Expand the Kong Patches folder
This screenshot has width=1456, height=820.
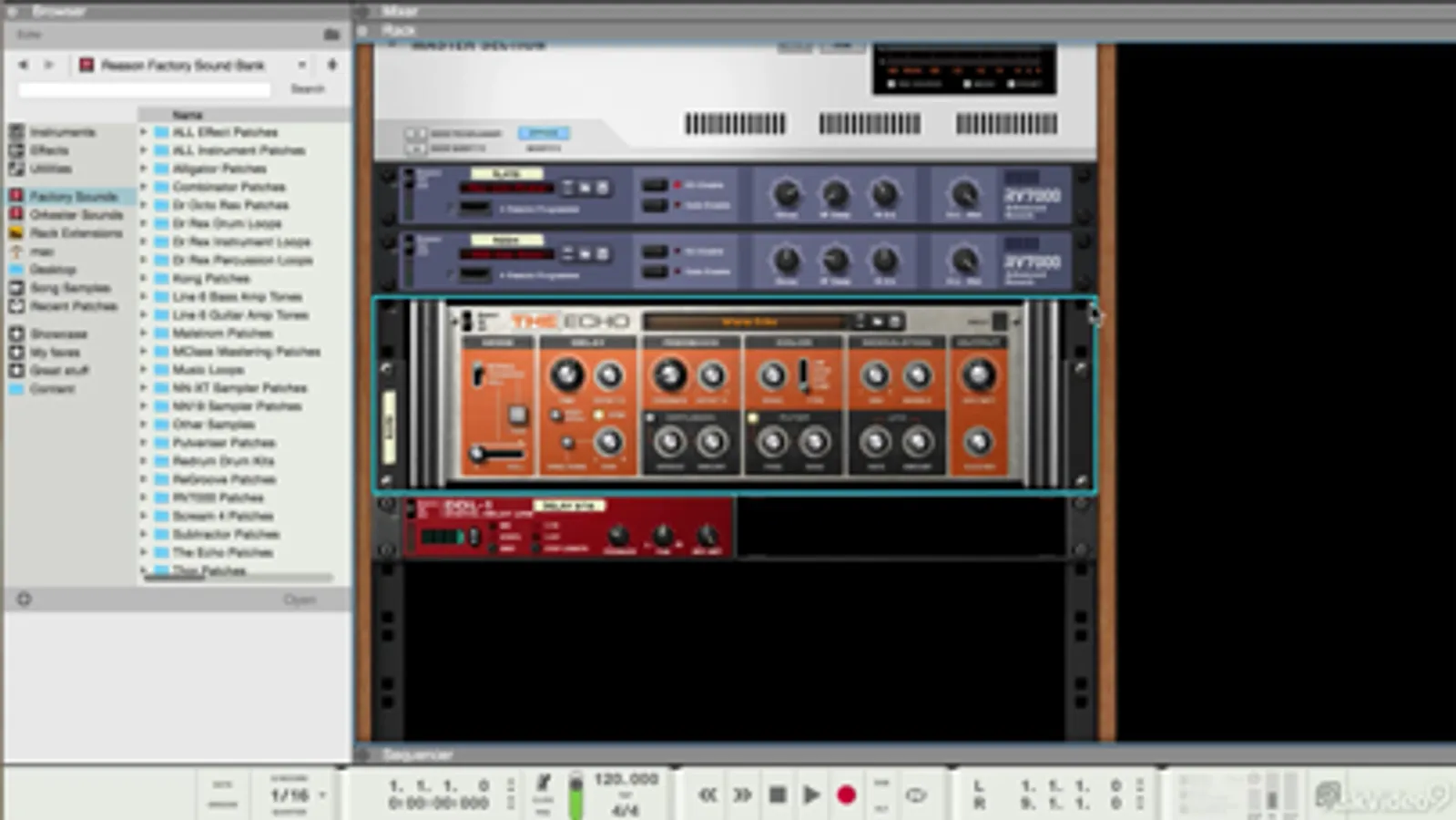pos(144,278)
